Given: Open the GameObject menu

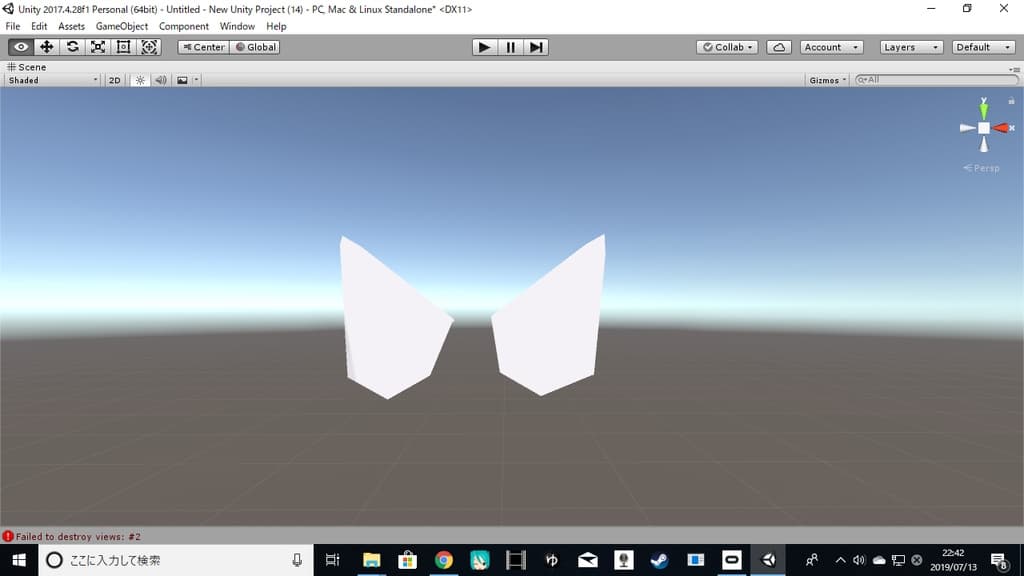Looking at the screenshot, I should [x=121, y=26].
